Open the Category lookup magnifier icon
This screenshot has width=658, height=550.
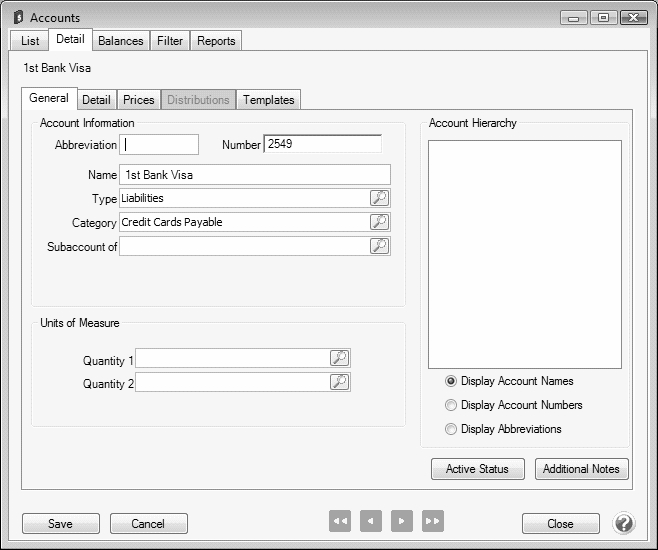click(379, 222)
